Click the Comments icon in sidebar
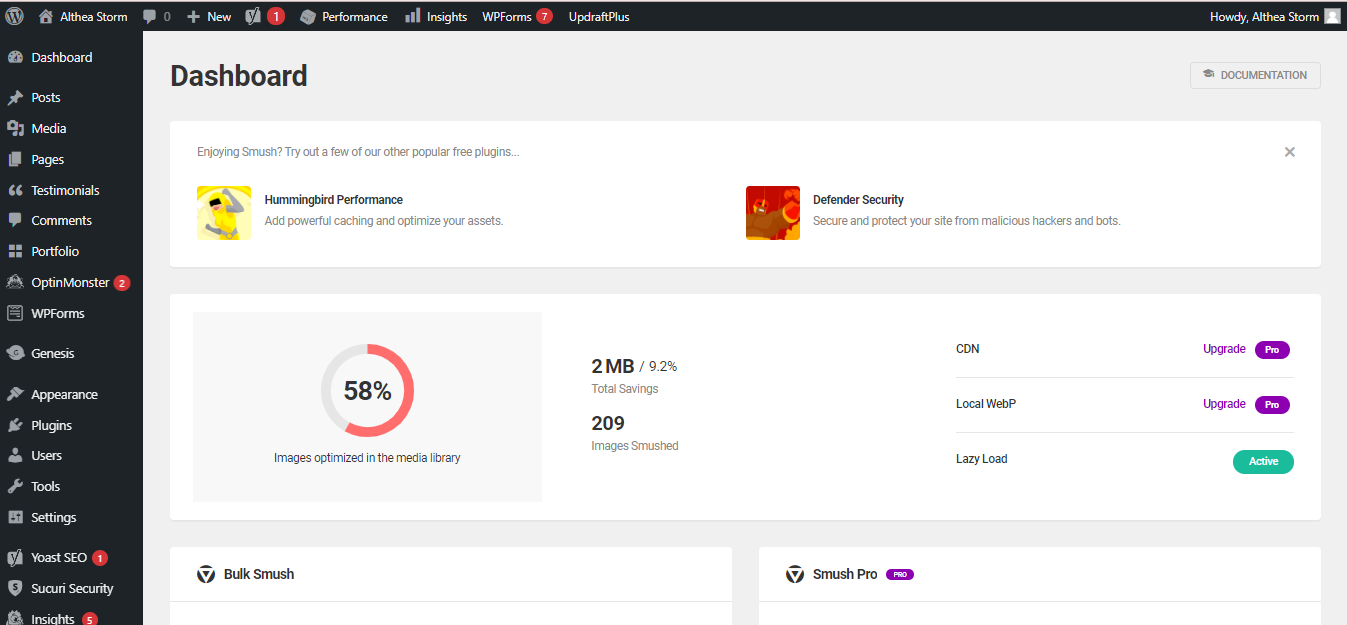Screen dimensions: 1347x625 pyautogui.click(x=15, y=220)
